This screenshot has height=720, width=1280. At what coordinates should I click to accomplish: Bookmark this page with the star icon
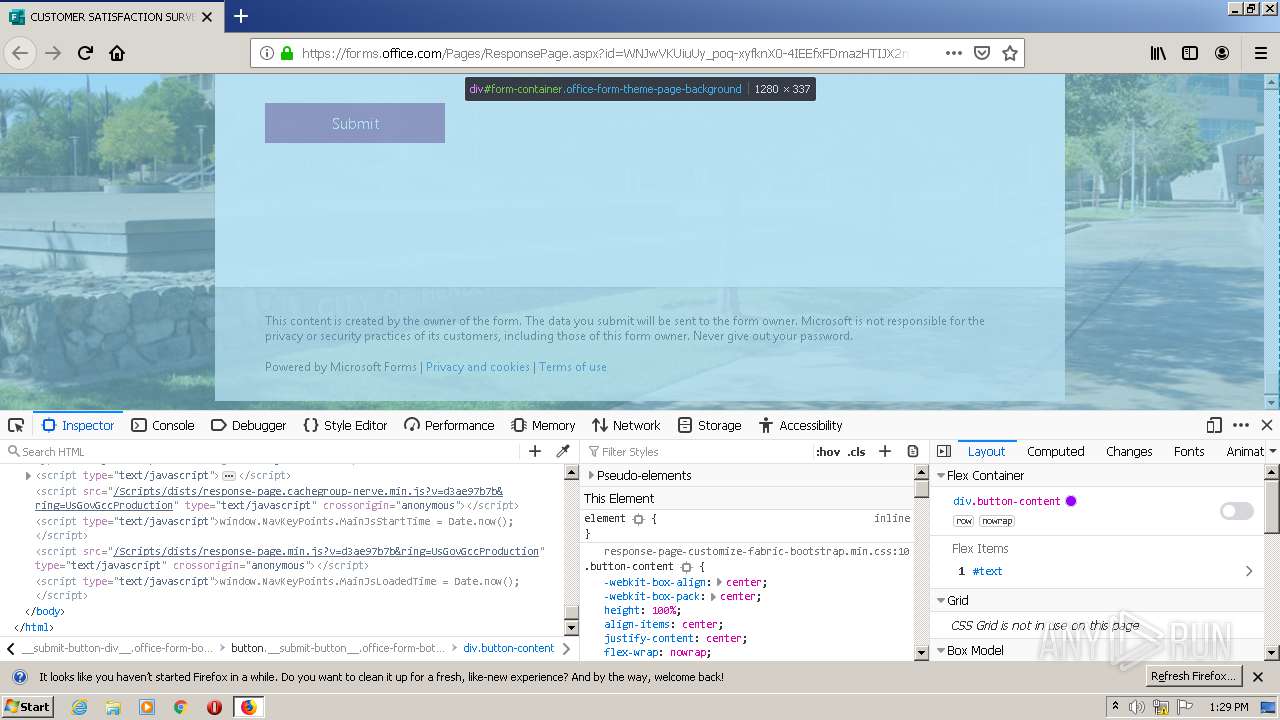pyautogui.click(x=1010, y=53)
